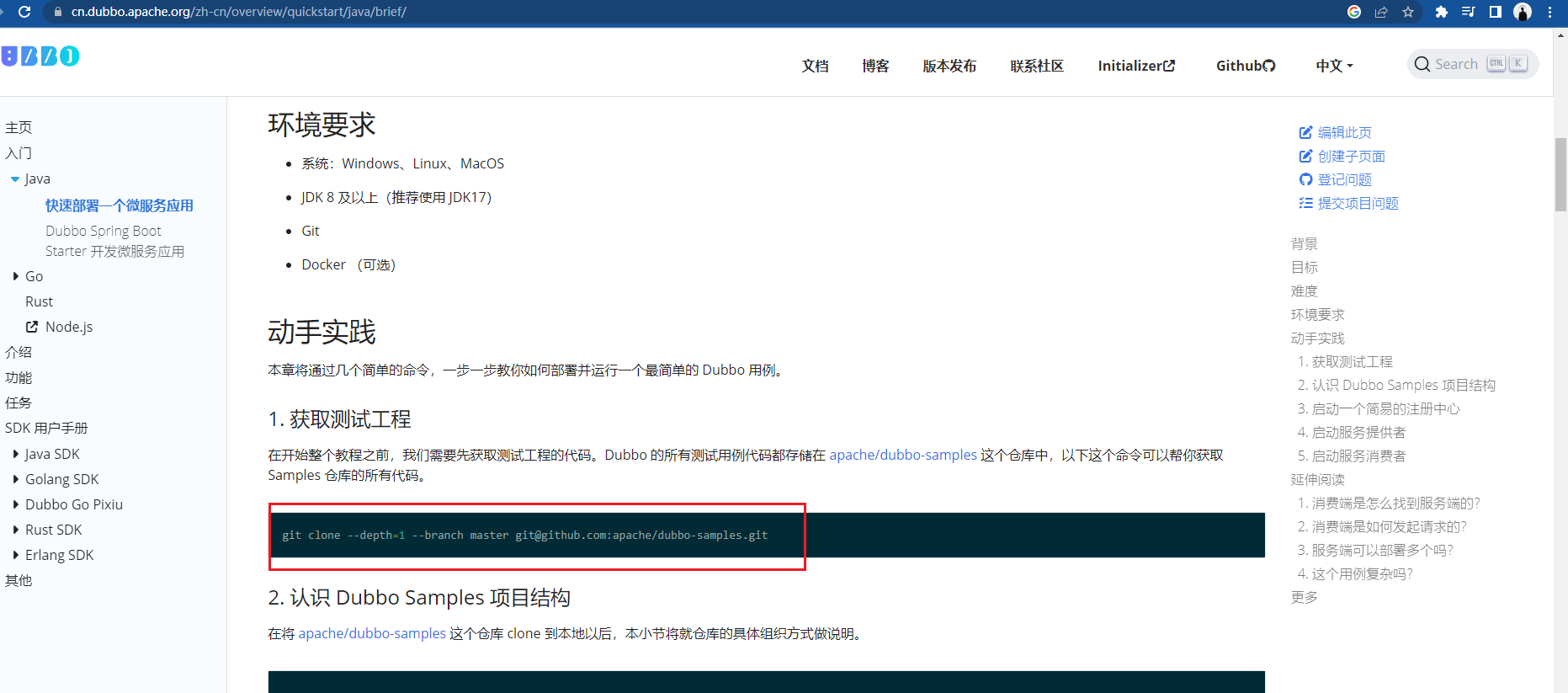Click the apache/dubbo-samples link in section 1

click(x=903, y=455)
